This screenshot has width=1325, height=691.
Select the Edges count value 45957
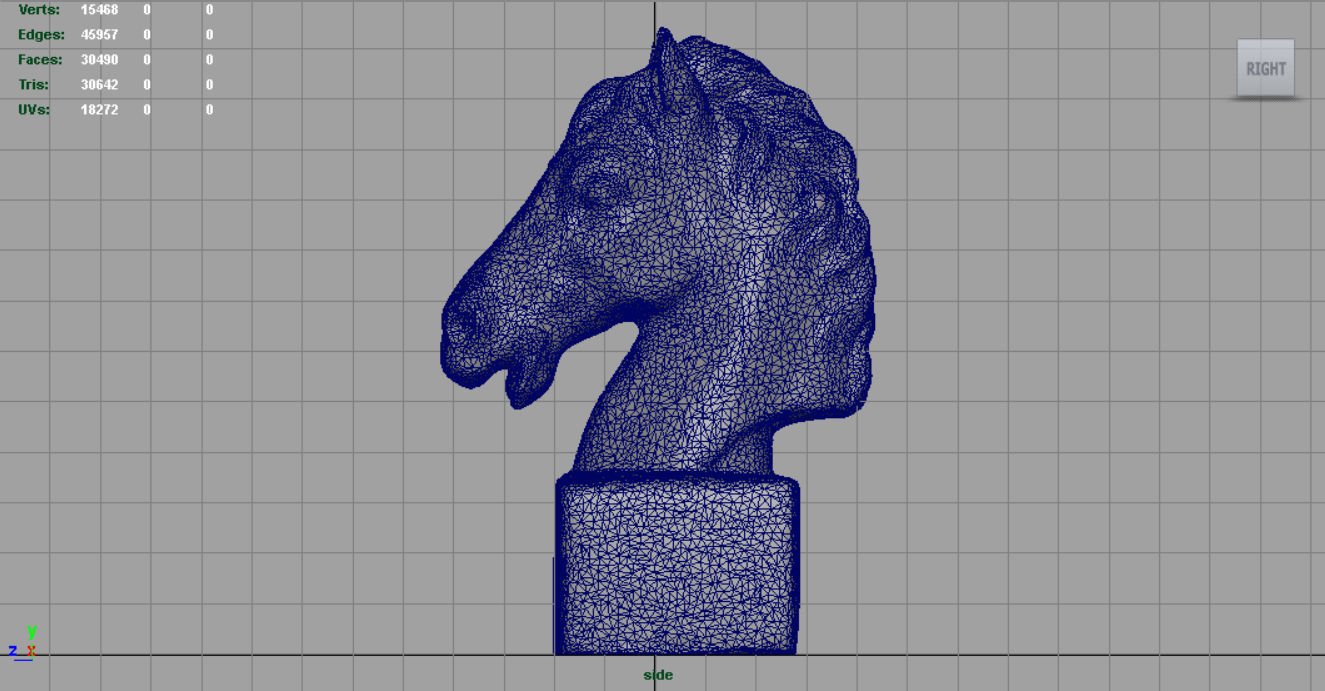99,35
